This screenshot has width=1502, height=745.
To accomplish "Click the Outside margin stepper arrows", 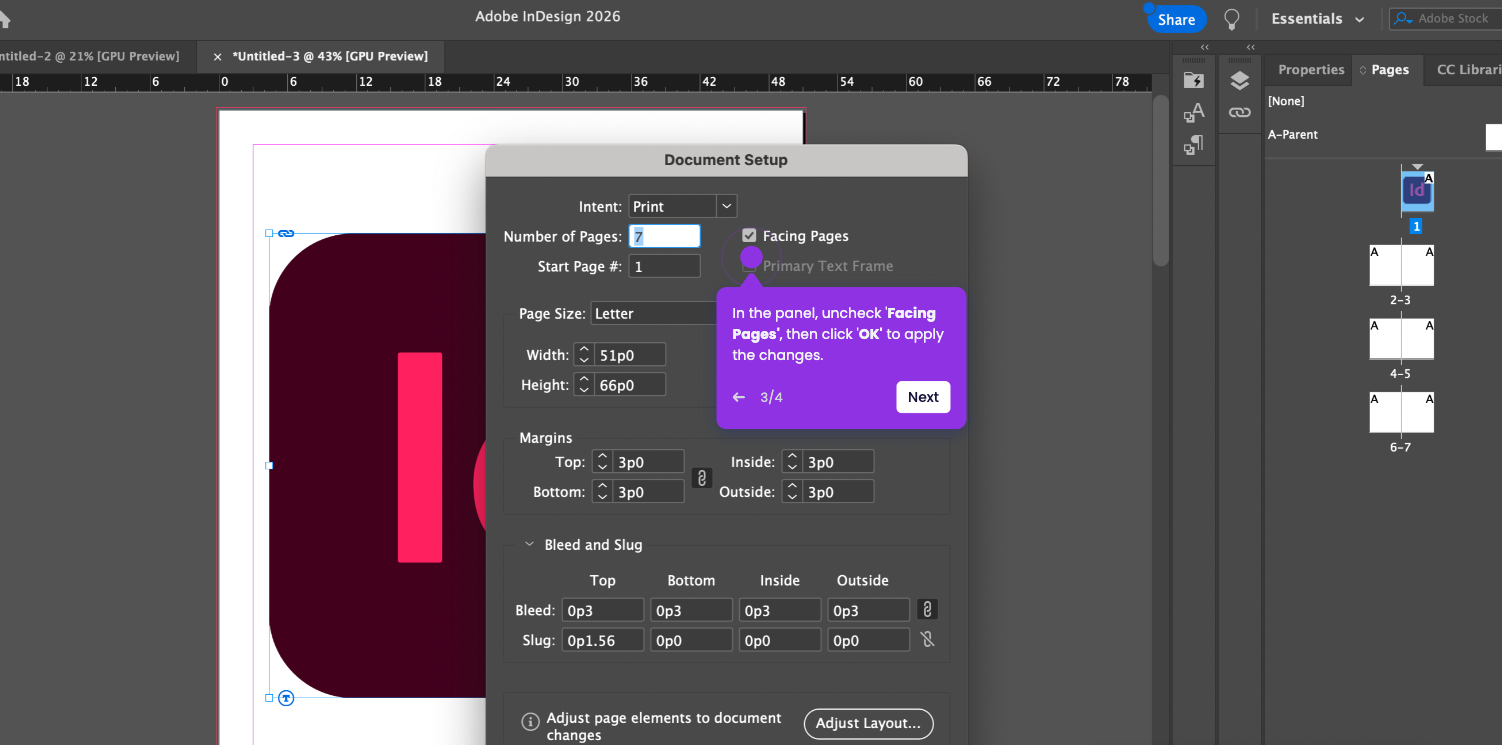I will [792, 492].
